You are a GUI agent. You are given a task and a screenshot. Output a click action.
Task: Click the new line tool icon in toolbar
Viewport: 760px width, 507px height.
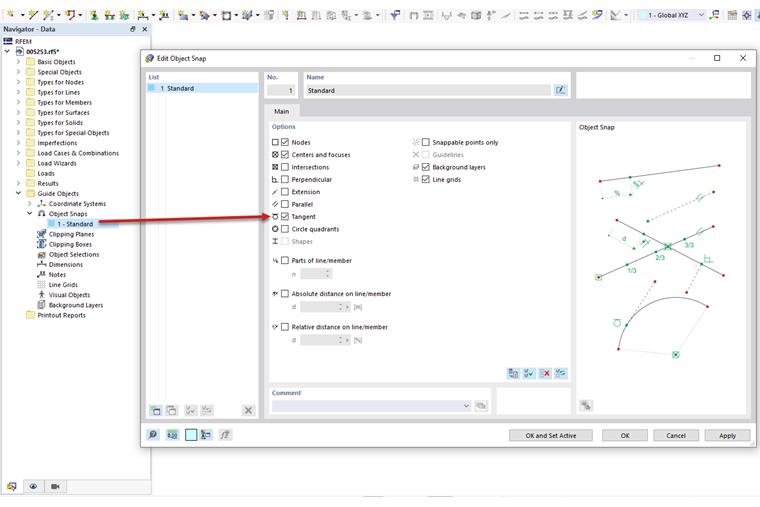[x=33, y=16]
